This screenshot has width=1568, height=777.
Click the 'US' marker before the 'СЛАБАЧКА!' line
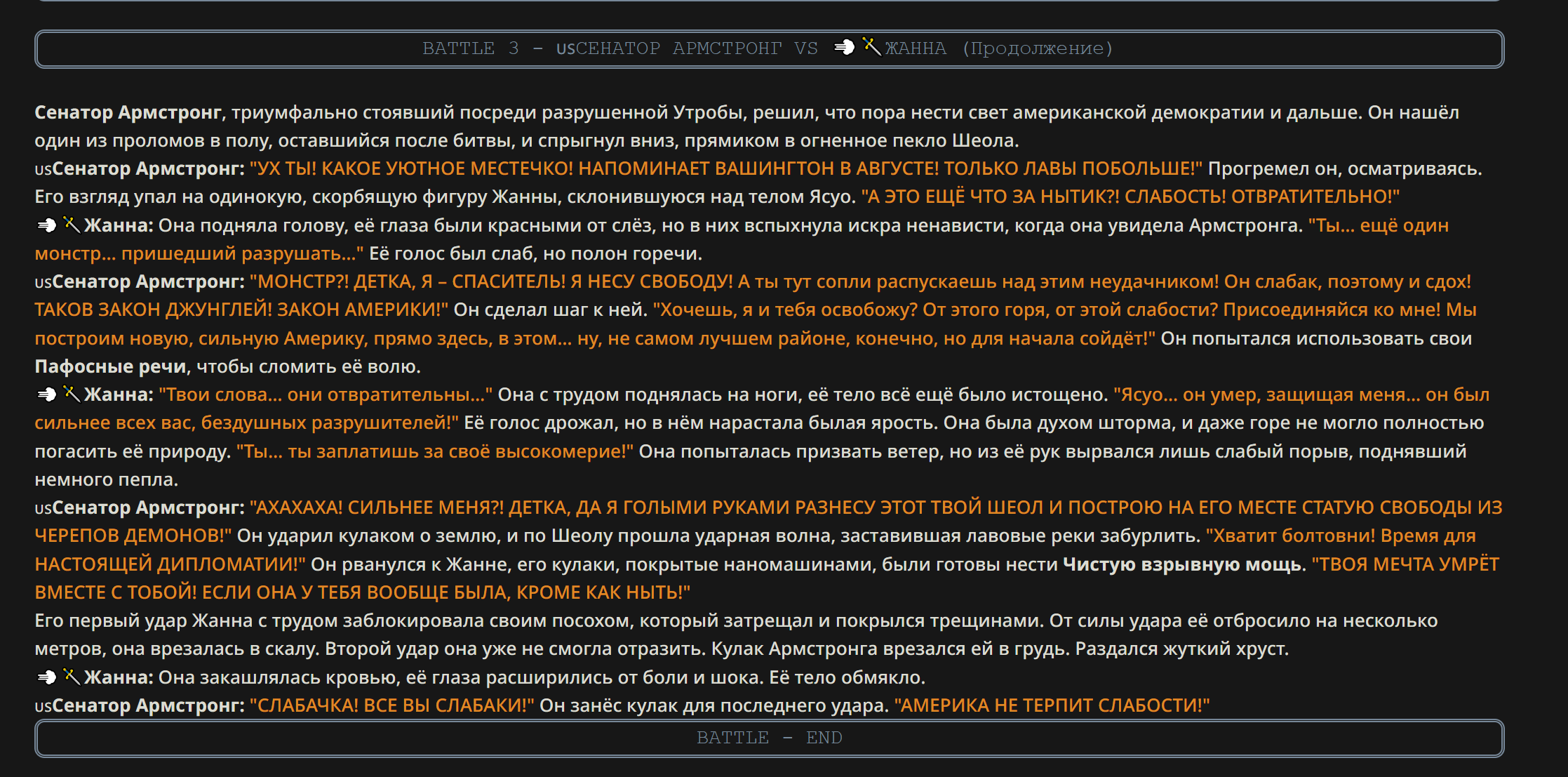[43, 707]
